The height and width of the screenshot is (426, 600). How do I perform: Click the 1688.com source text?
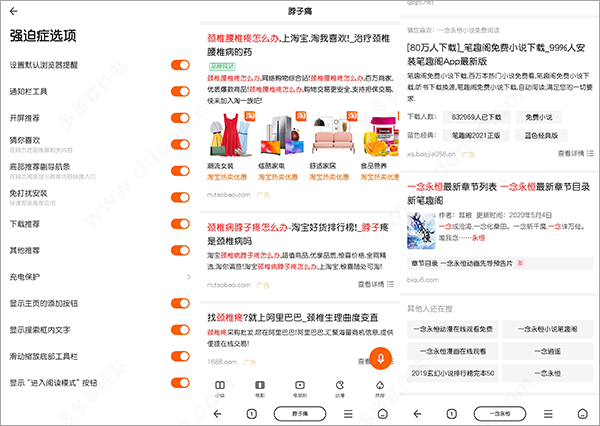[x=222, y=362]
